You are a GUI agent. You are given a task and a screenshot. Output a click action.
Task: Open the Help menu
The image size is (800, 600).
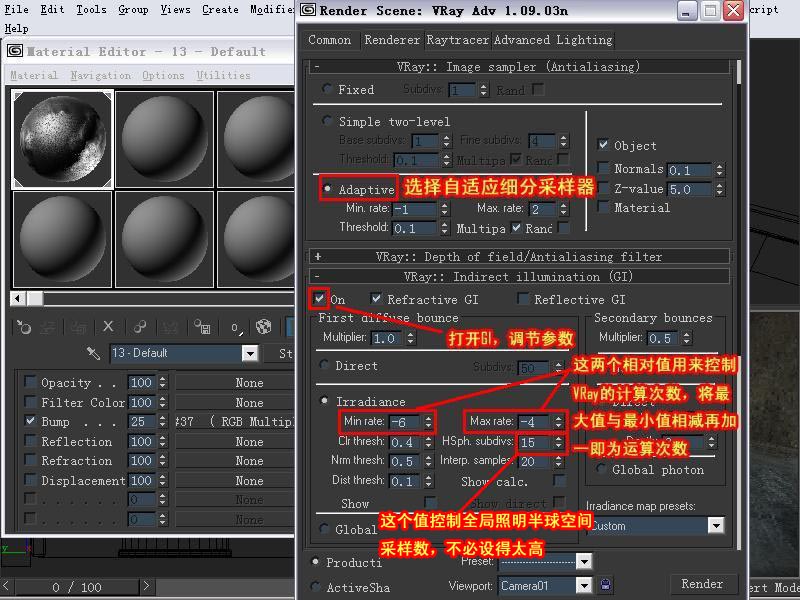pos(16,29)
